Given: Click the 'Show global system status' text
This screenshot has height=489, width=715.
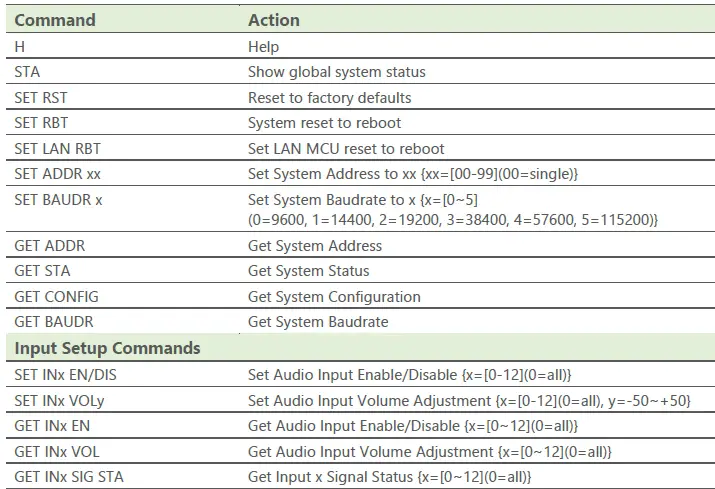Looking at the screenshot, I should tap(336, 72).
